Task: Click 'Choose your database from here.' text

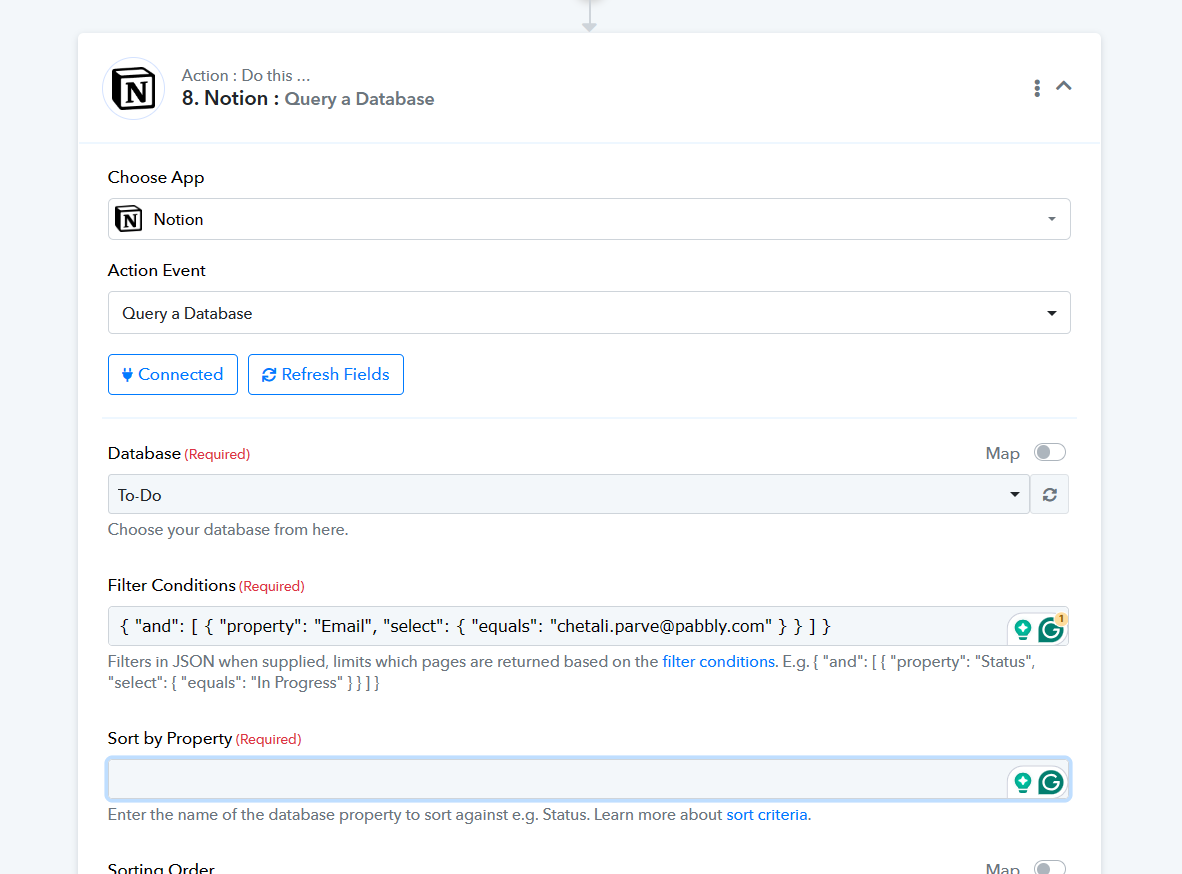Action: (228, 530)
